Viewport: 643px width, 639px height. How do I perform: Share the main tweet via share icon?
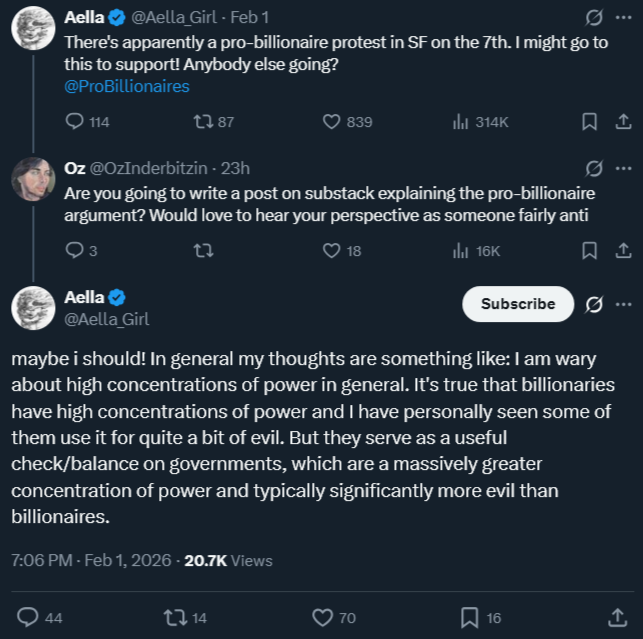(x=616, y=618)
